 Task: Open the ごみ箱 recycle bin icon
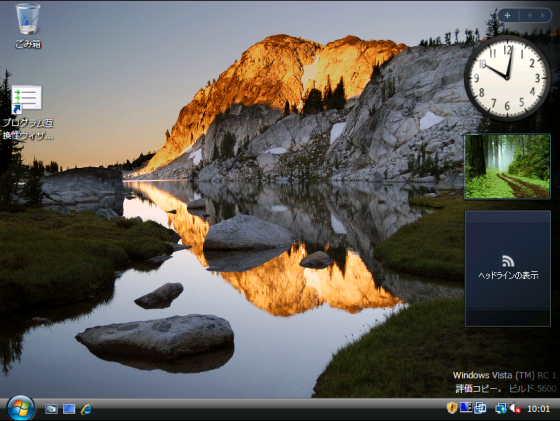(x=28, y=26)
